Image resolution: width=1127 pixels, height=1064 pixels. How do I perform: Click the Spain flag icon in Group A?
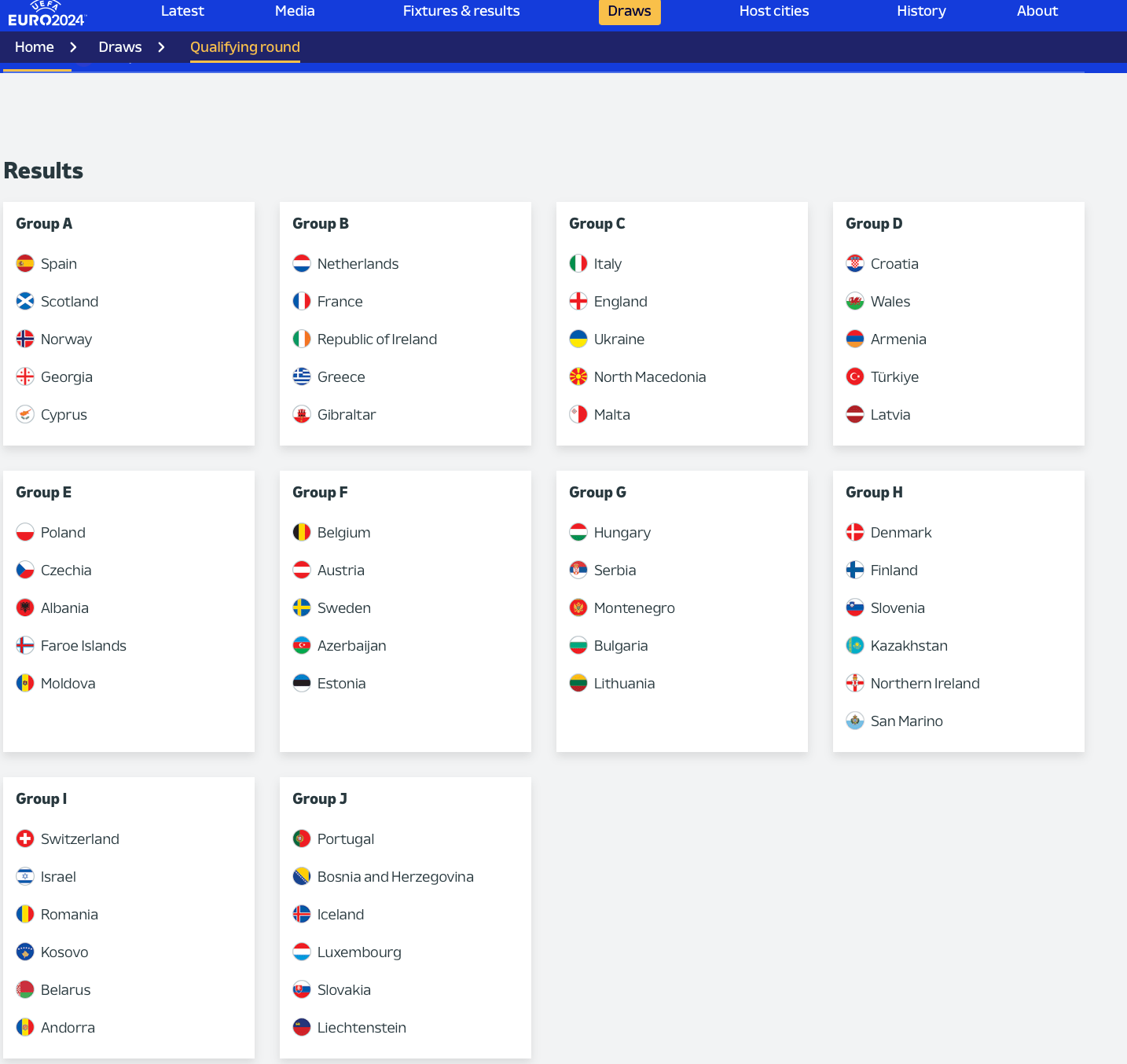[x=24, y=263]
